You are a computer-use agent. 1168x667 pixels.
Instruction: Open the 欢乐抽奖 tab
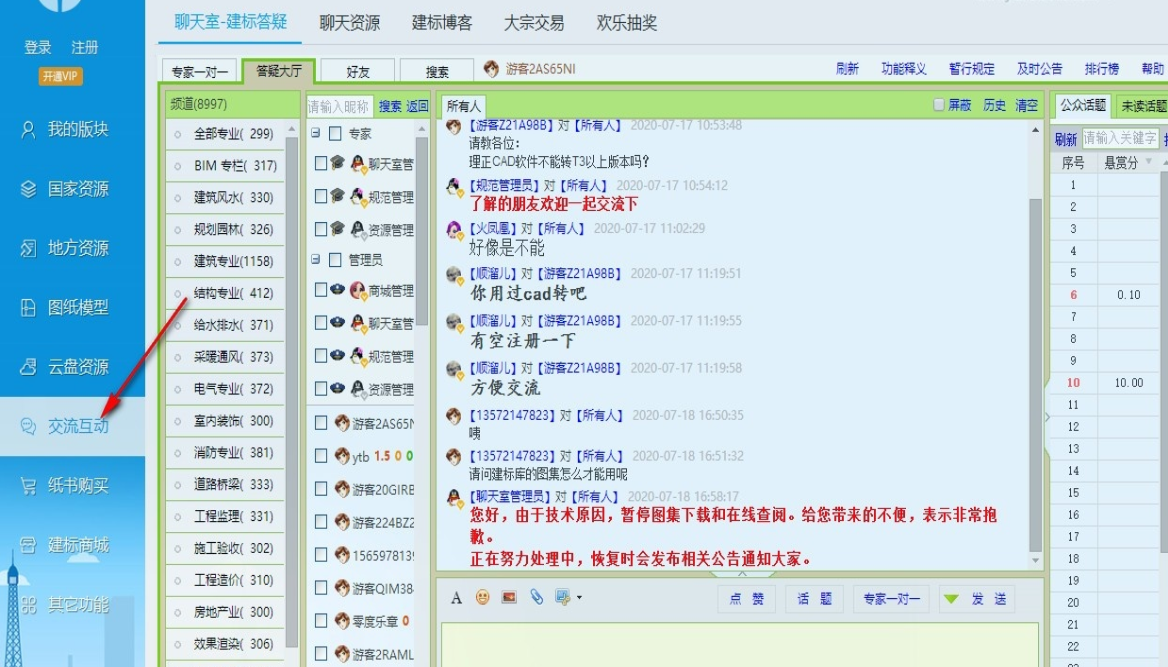pos(626,22)
